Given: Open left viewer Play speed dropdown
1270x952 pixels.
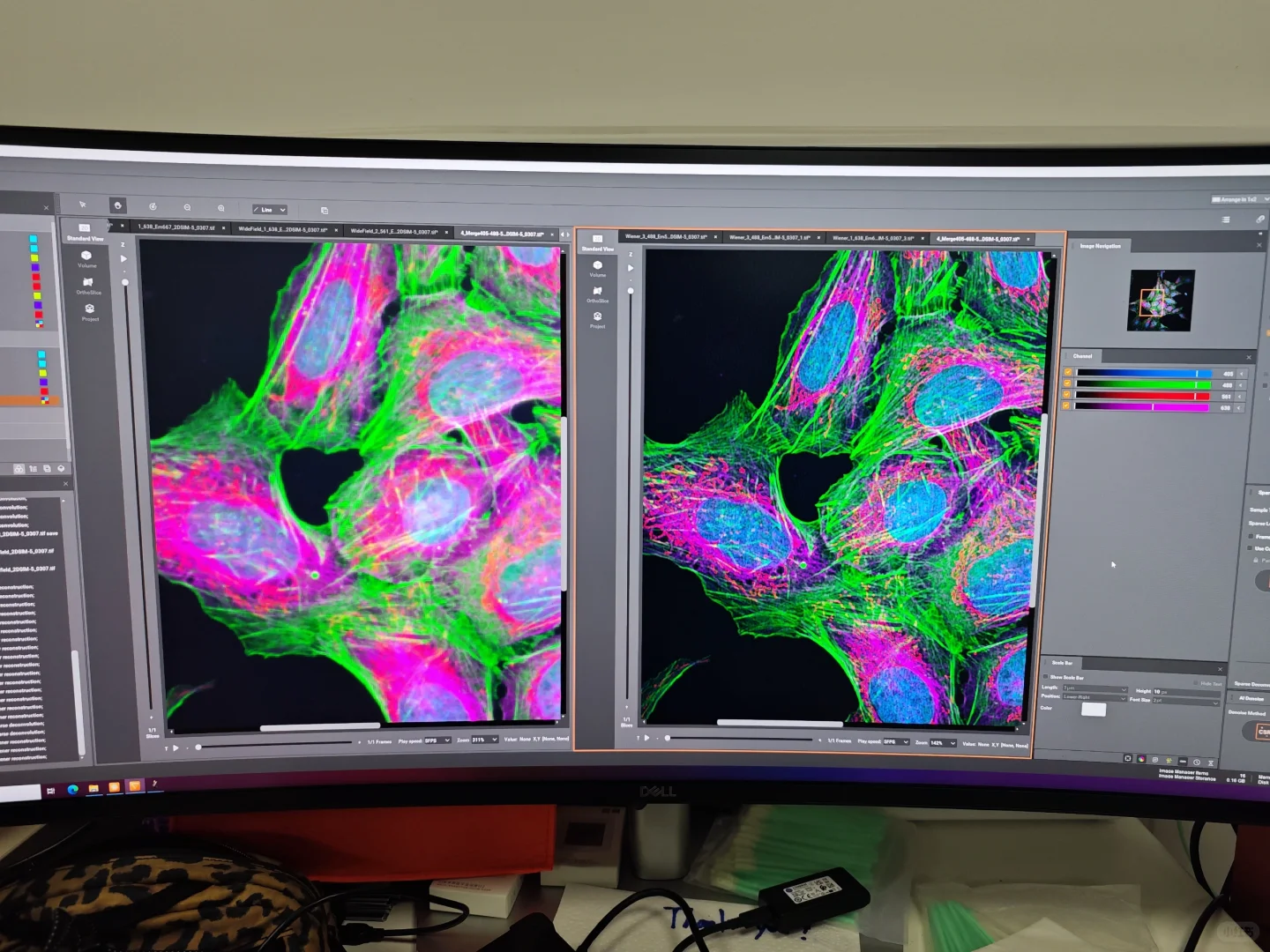Looking at the screenshot, I should click(x=437, y=740).
